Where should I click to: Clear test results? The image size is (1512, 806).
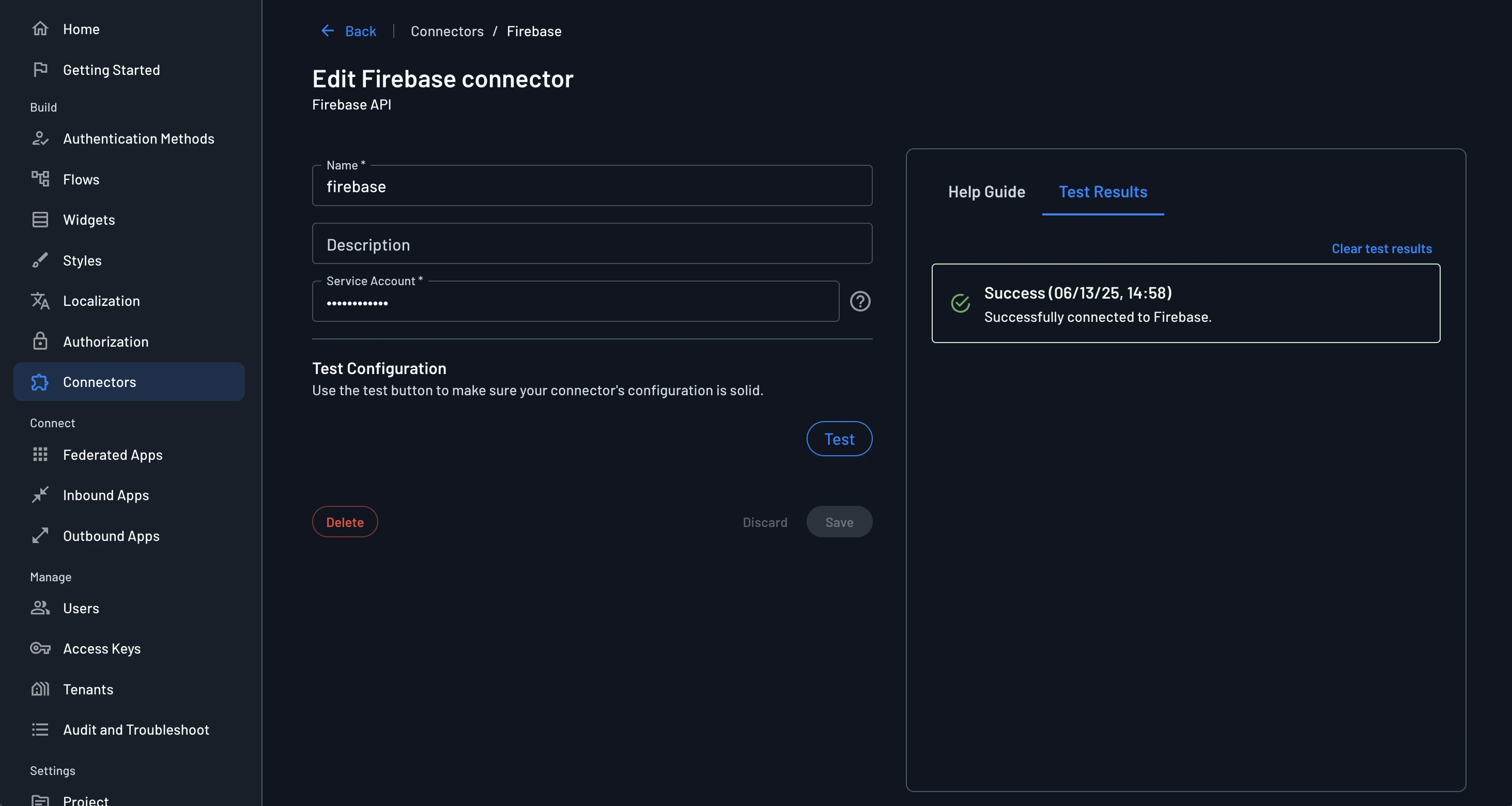coord(1382,249)
